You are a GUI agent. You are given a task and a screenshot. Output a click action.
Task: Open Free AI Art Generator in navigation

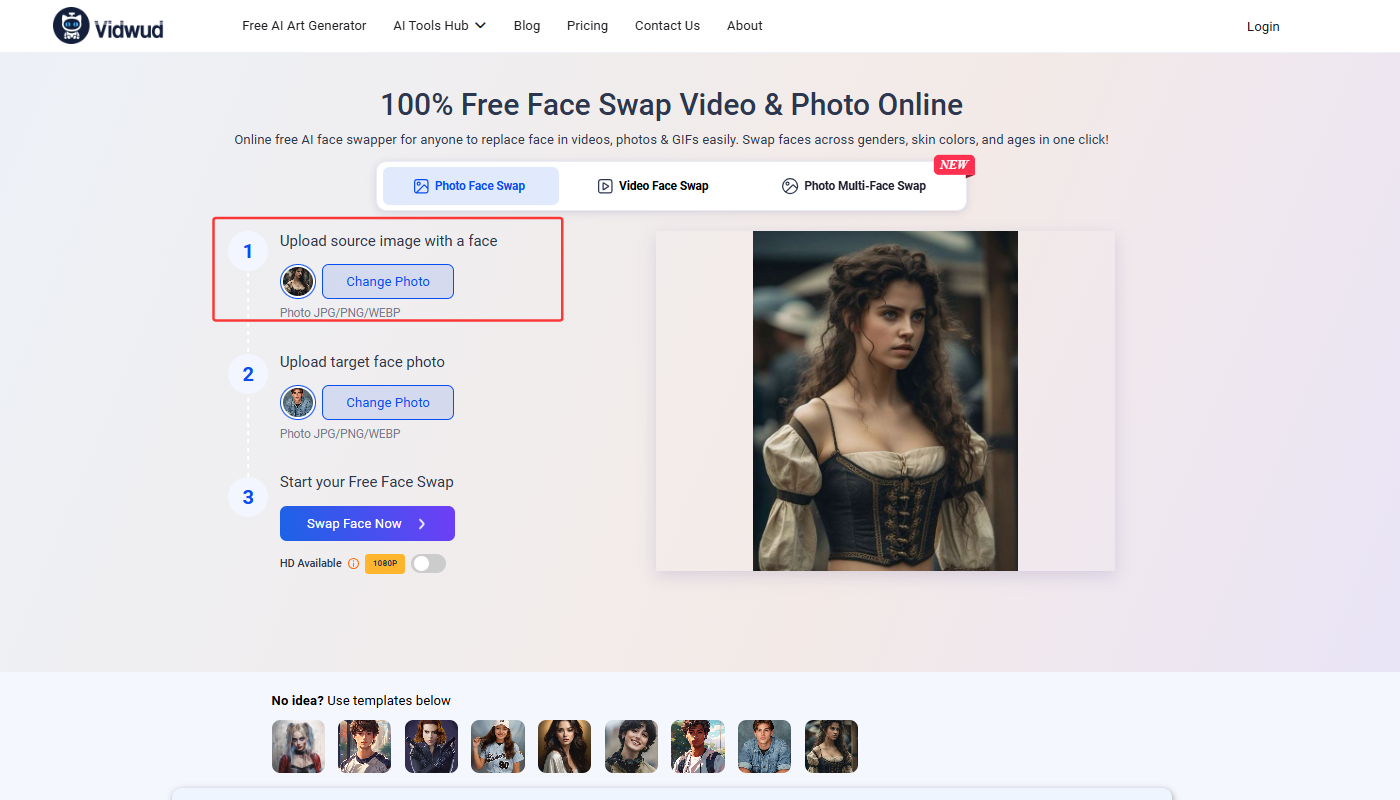click(304, 26)
